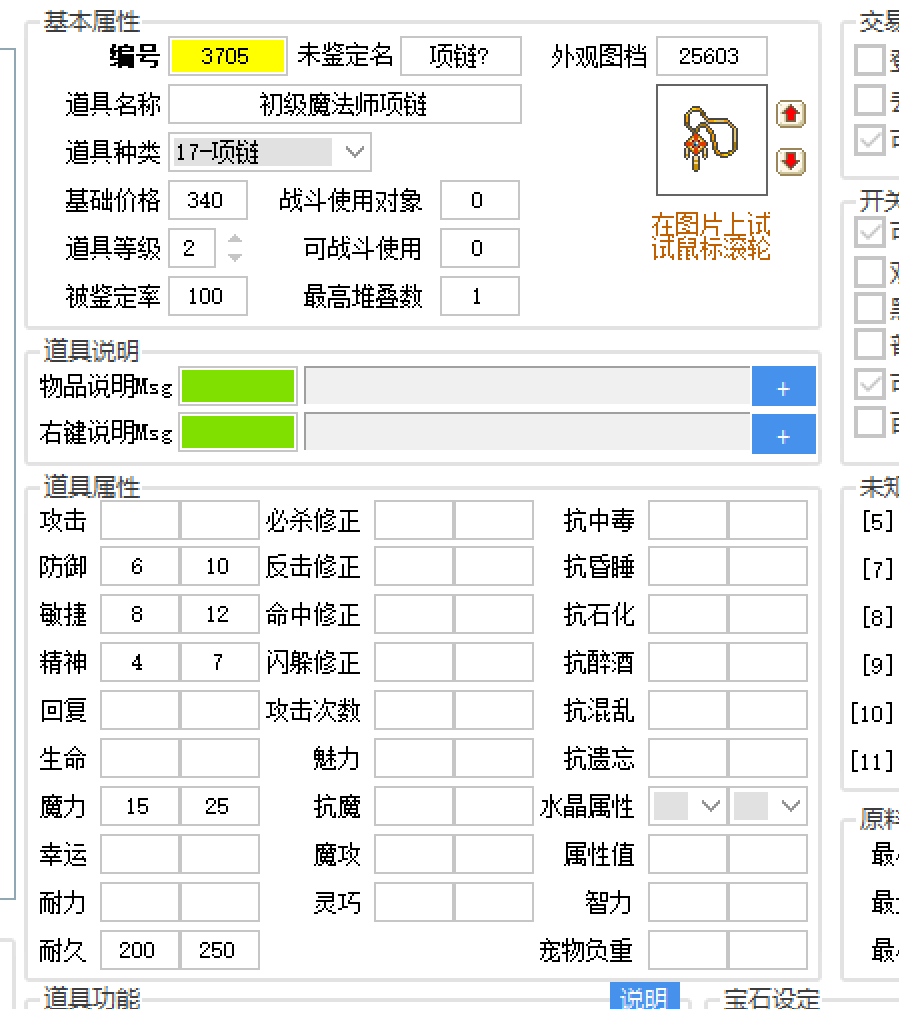Image resolution: width=899 pixels, height=1009 pixels.
Task: Click the 最高堆叠数 field
Action: pos(479,296)
